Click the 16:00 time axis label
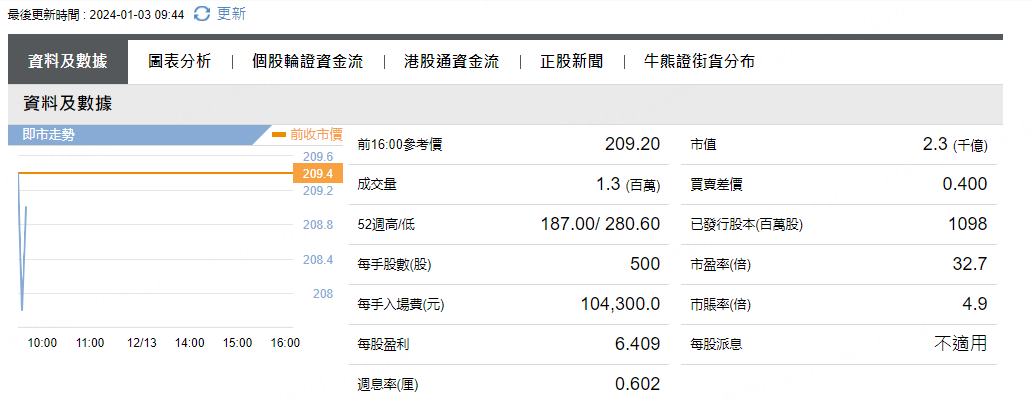This screenshot has height=402, width=1035. tap(286, 343)
